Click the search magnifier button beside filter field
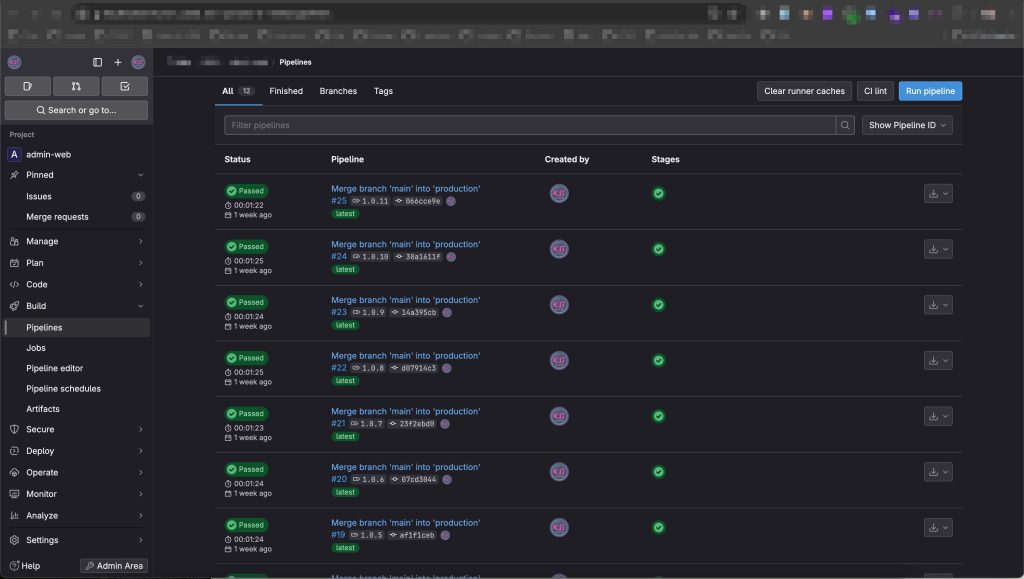The width and height of the screenshot is (1024, 579). click(846, 125)
